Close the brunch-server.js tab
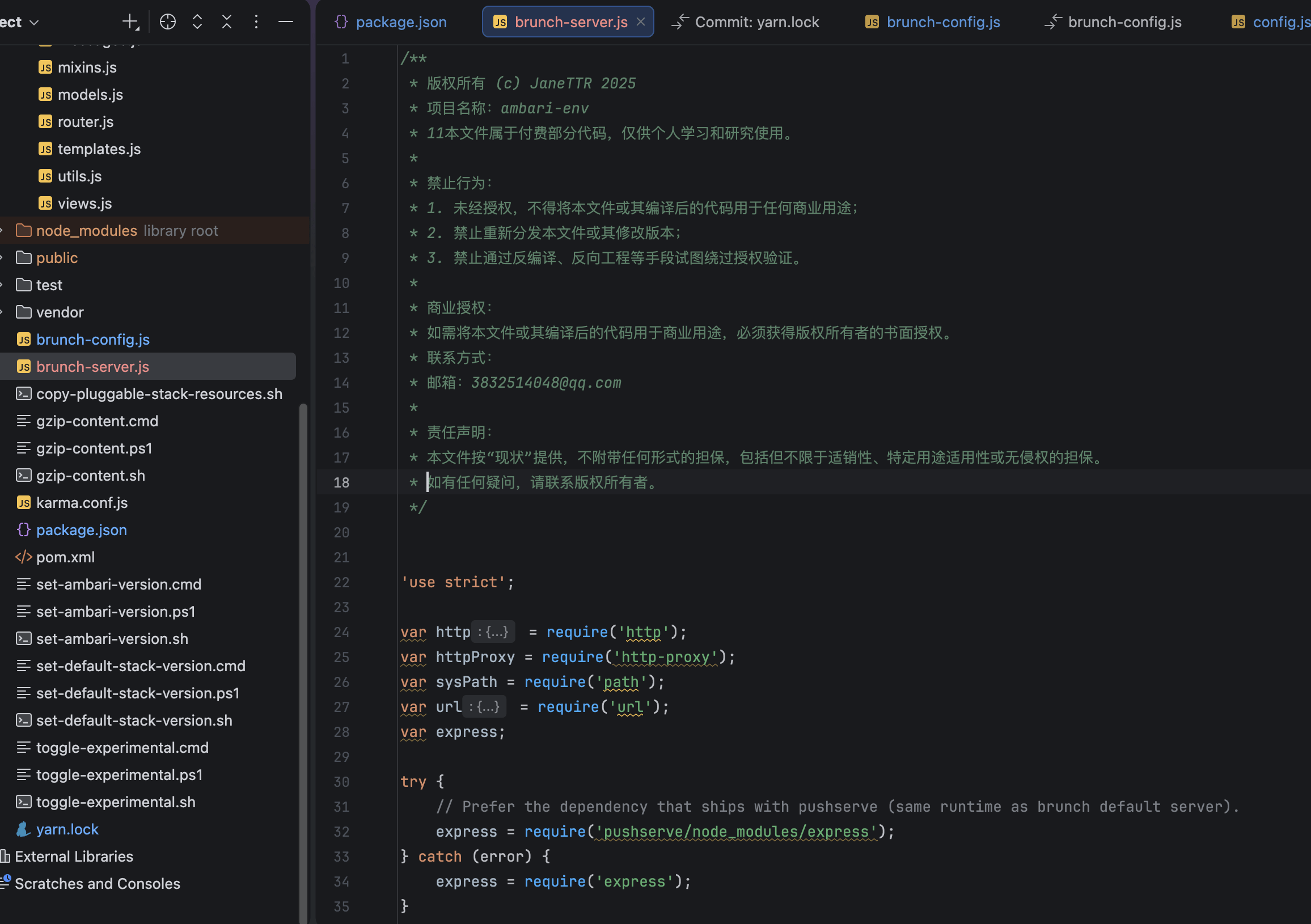The image size is (1311, 924). [x=641, y=22]
